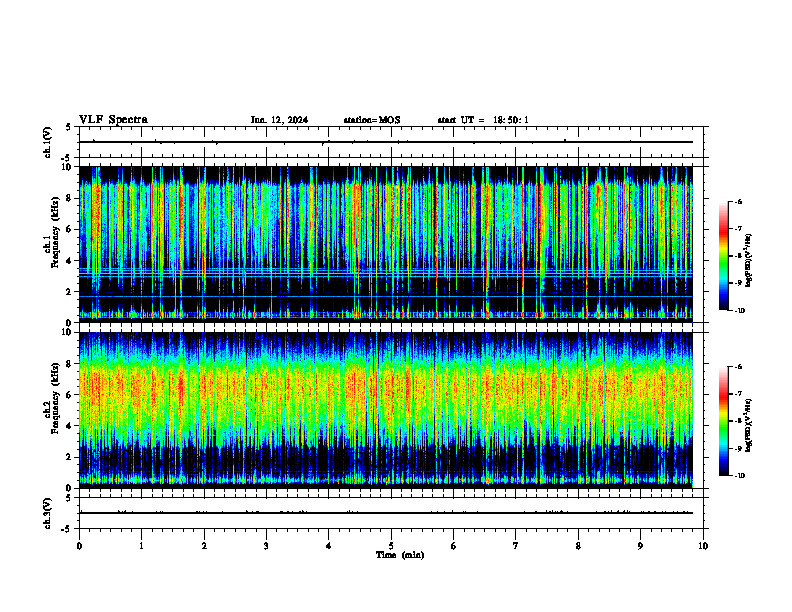Viewport: 792px width, 612px height.
Task: Click the "start UT = 18:50: 1" text
Action: [483, 120]
